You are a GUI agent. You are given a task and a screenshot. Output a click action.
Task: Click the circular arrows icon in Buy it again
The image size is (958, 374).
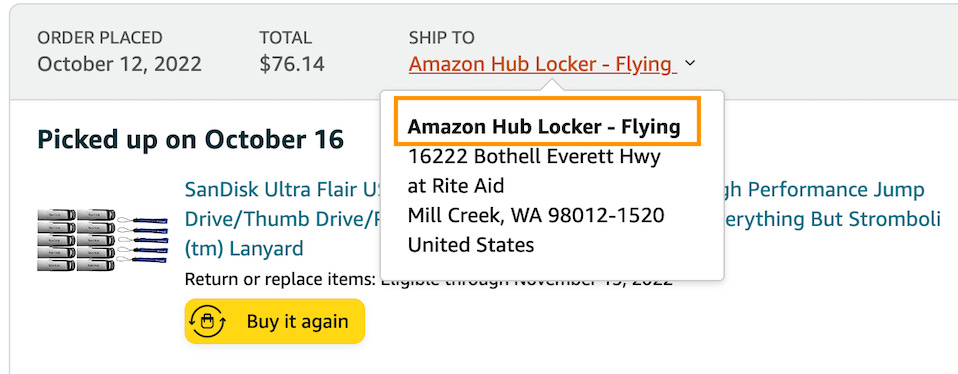click(208, 321)
